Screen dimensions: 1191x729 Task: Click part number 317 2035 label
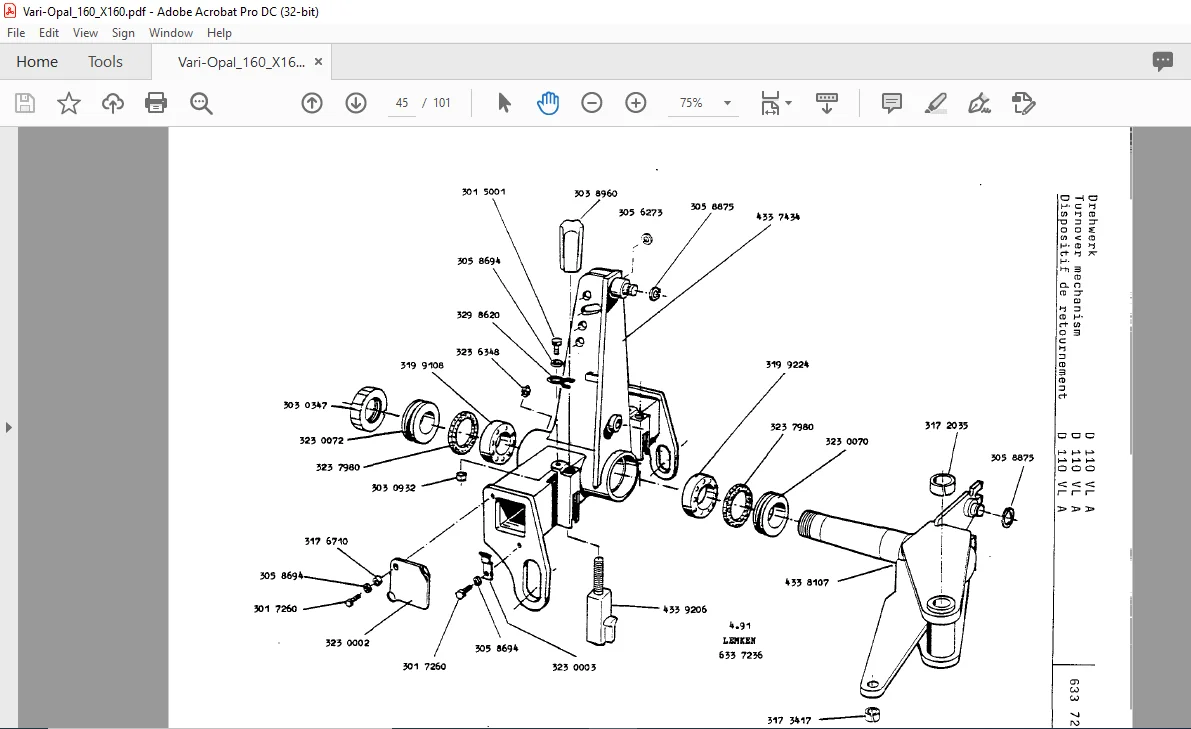pyautogui.click(x=946, y=425)
